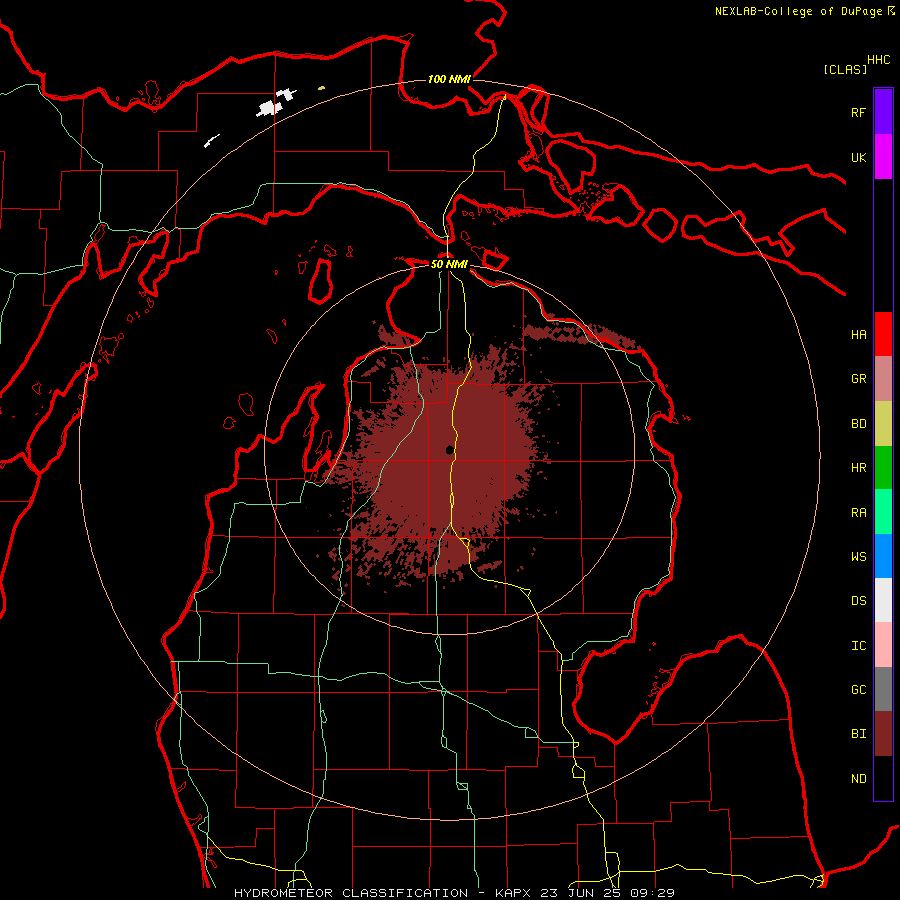Click the [CLAS] units label
Image resolution: width=900 pixels, height=900 pixels.
pyautogui.click(x=845, y=69)
